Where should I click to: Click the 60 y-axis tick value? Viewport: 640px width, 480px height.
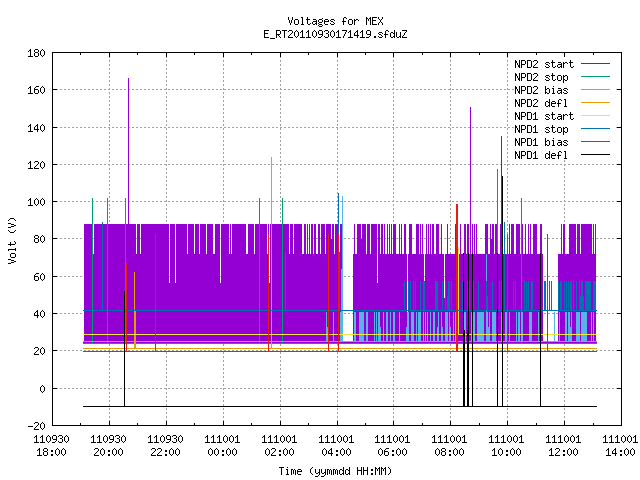(39, 277)
